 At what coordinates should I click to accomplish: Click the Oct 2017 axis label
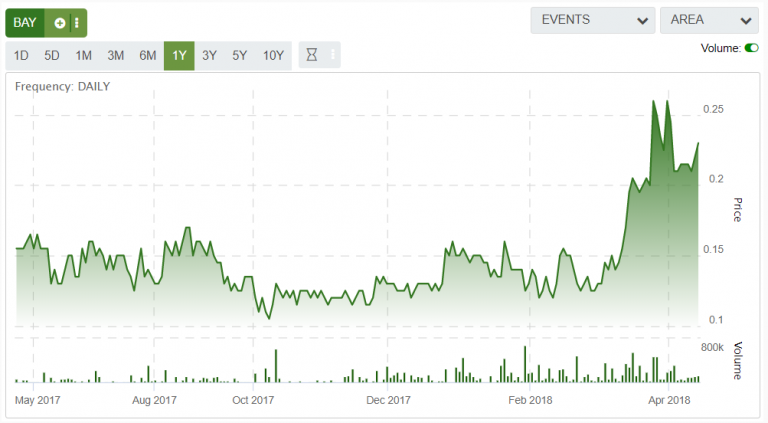click(x=253, y=400)
